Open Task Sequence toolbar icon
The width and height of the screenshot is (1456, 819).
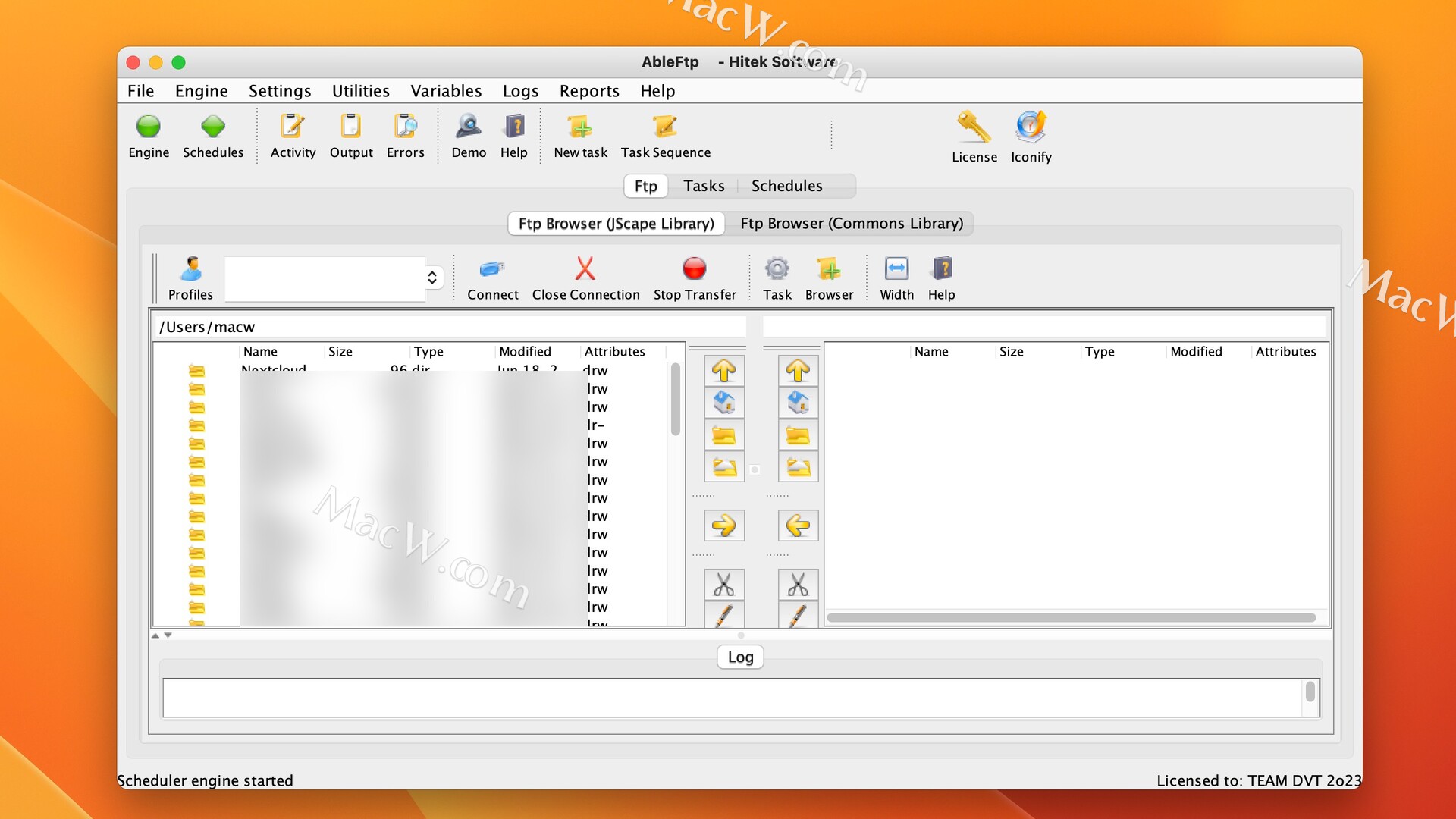[x=665, y=127]
